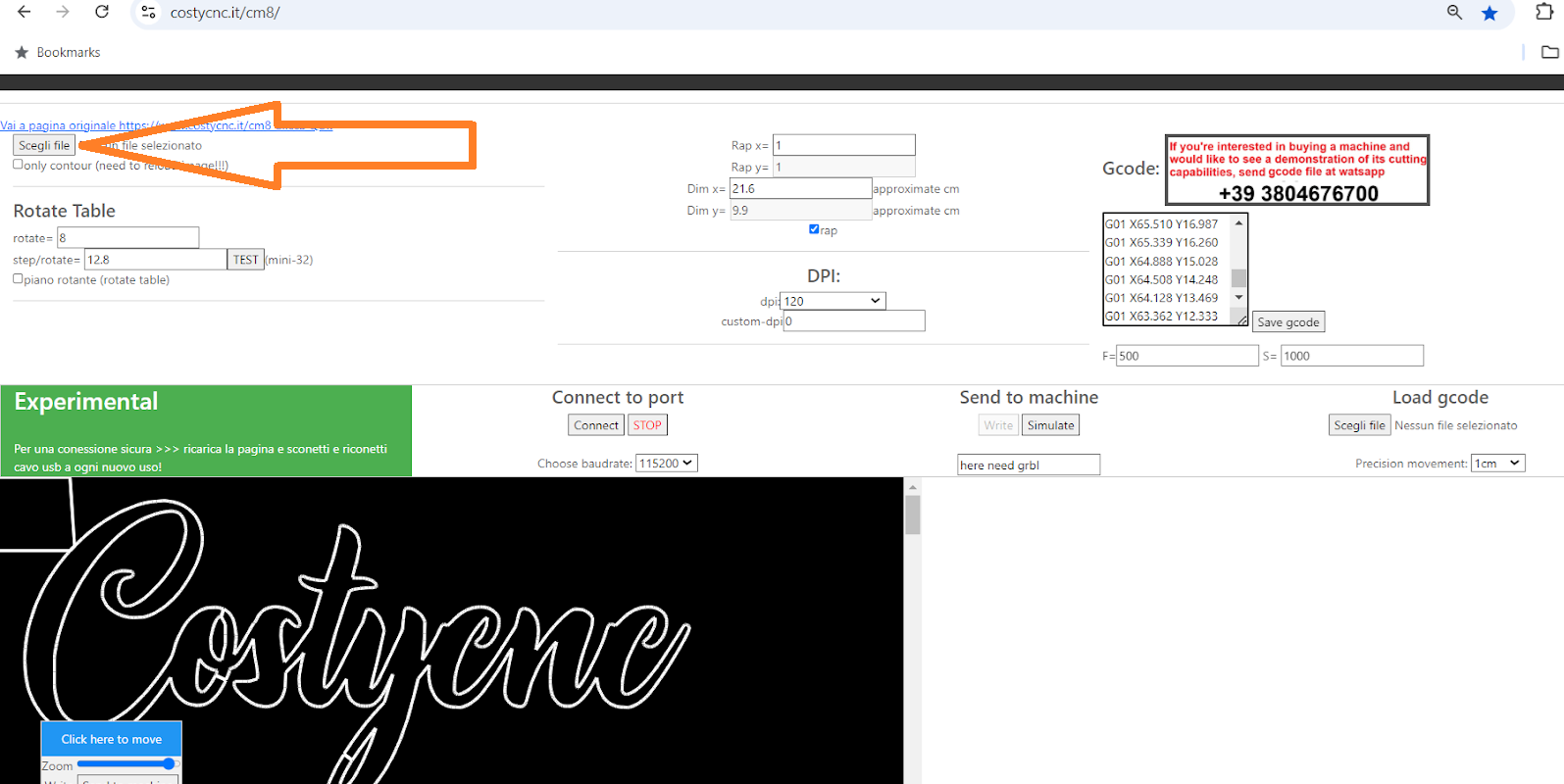Edit the Dim x field
This screenshot has height=784, width=1564.
pos(800,188)
